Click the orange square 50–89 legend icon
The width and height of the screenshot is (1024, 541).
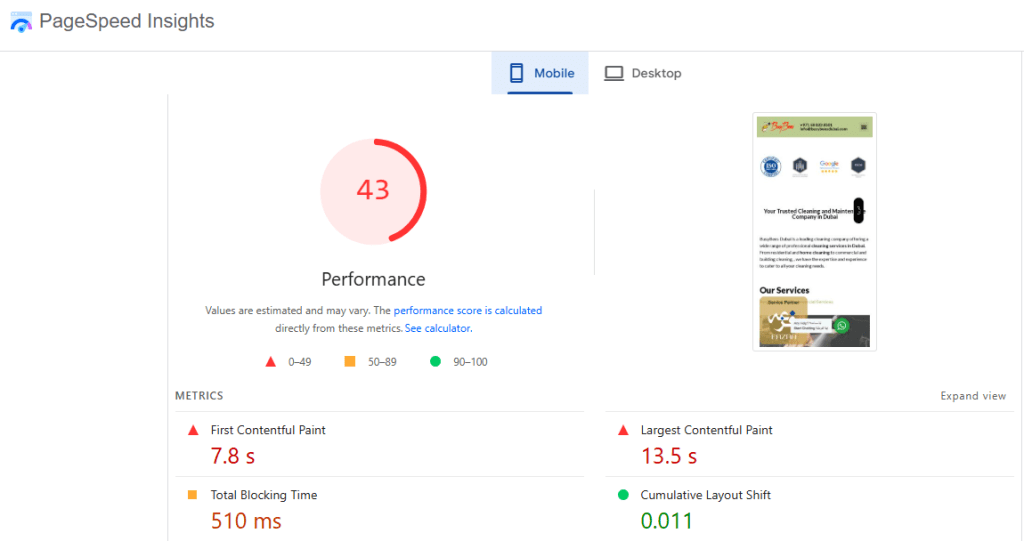[350, 361]
